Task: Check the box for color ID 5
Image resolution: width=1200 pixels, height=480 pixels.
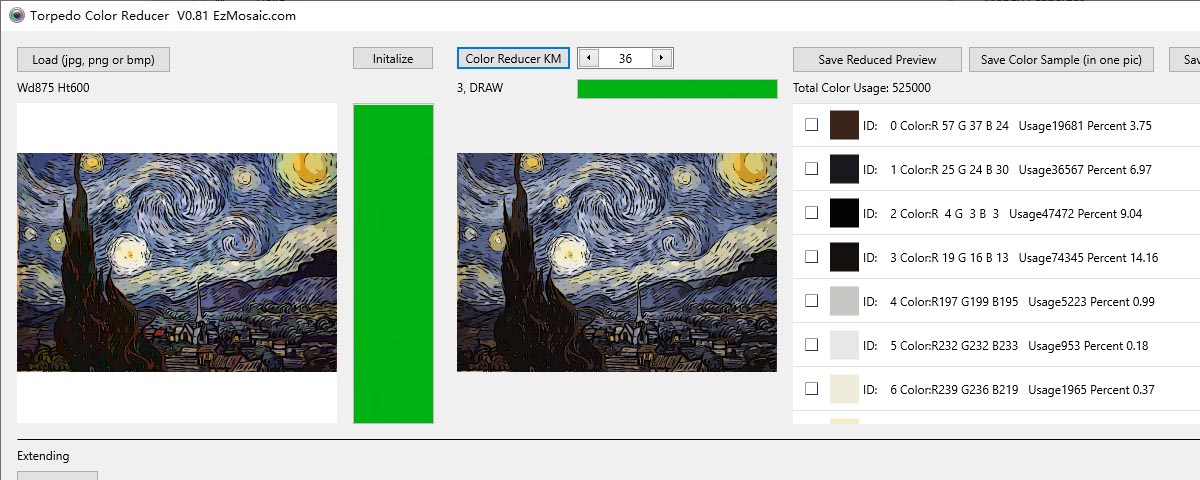Action: coord(812,345)
